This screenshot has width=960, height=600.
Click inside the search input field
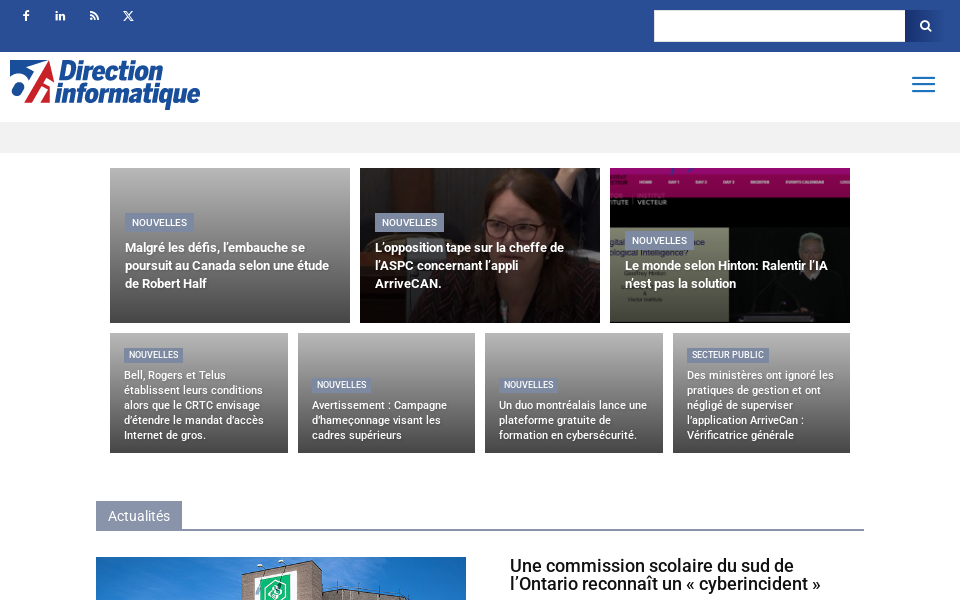pos(780,26)
